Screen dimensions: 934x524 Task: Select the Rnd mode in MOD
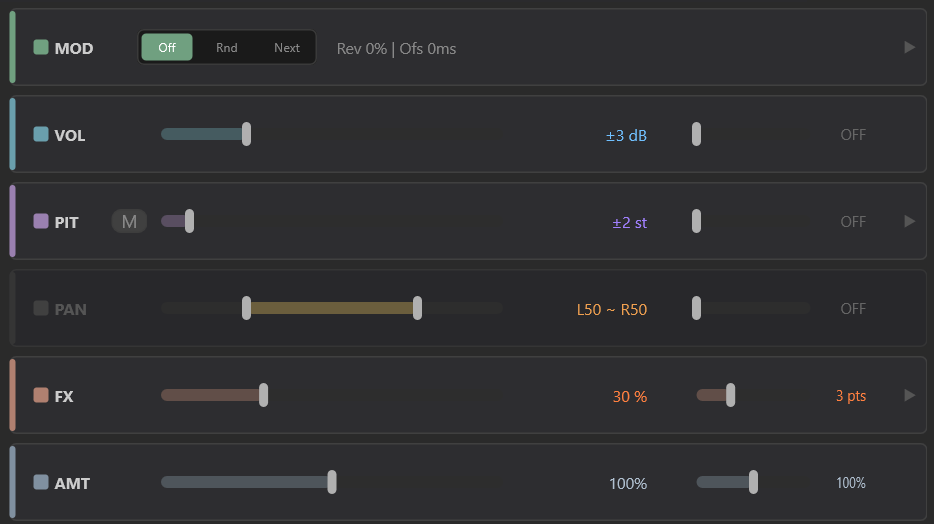point(226,47)
